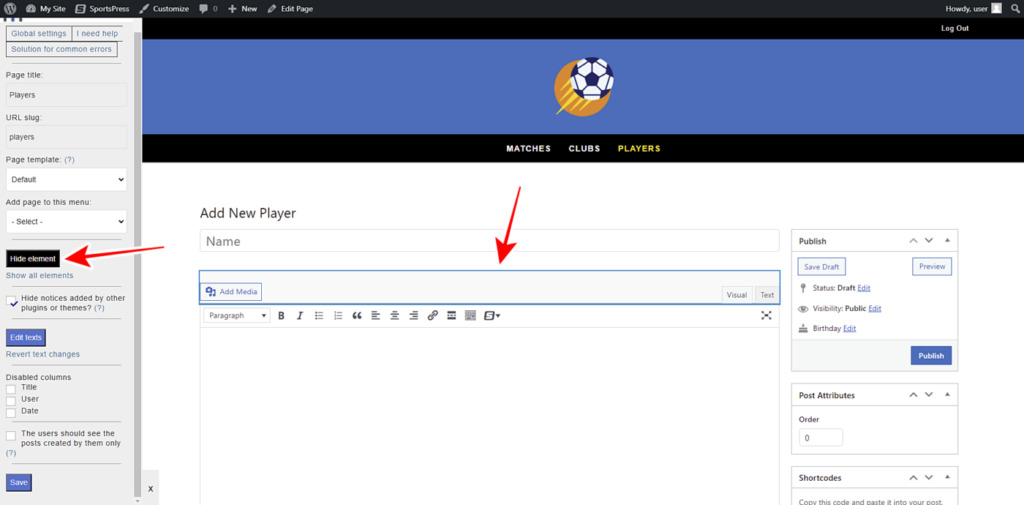Close sidebar panel with x button

150,488
